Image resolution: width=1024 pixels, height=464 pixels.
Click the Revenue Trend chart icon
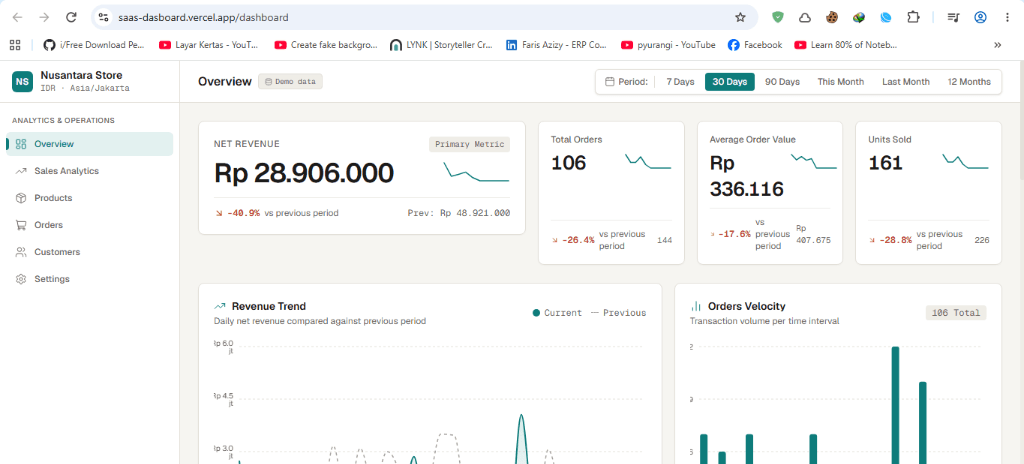click(x=220, y=306)
